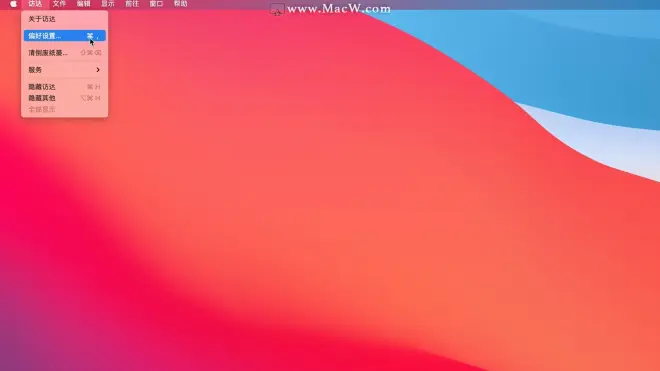660x371 pixels.
Task: Expand the 服务 submenu arrow
Action: (98, 70)
